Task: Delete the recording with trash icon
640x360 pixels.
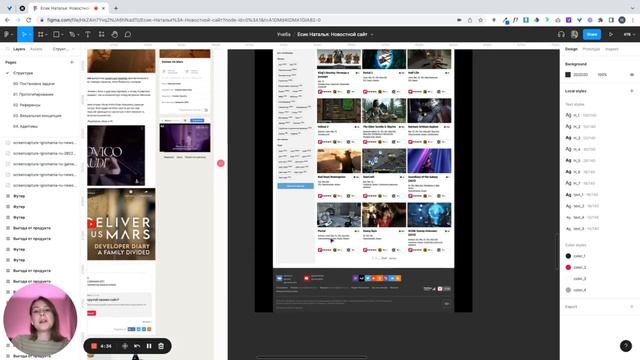Action: (x=161, y=346)
